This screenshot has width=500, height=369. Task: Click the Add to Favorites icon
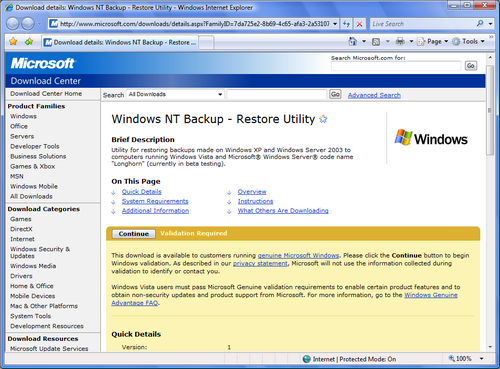tap(29, 42)
